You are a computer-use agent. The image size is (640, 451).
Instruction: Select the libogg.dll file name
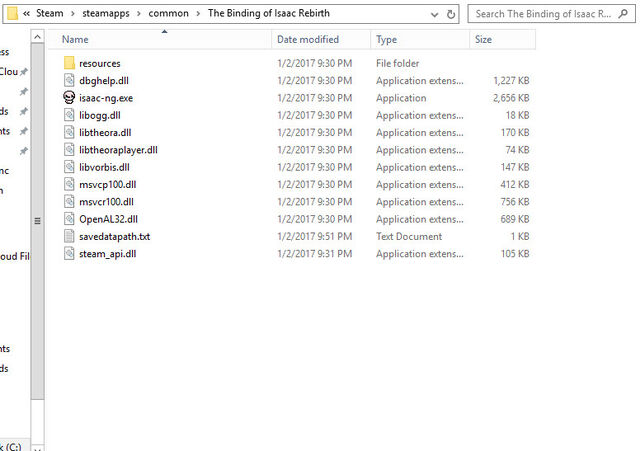[100, 115]
